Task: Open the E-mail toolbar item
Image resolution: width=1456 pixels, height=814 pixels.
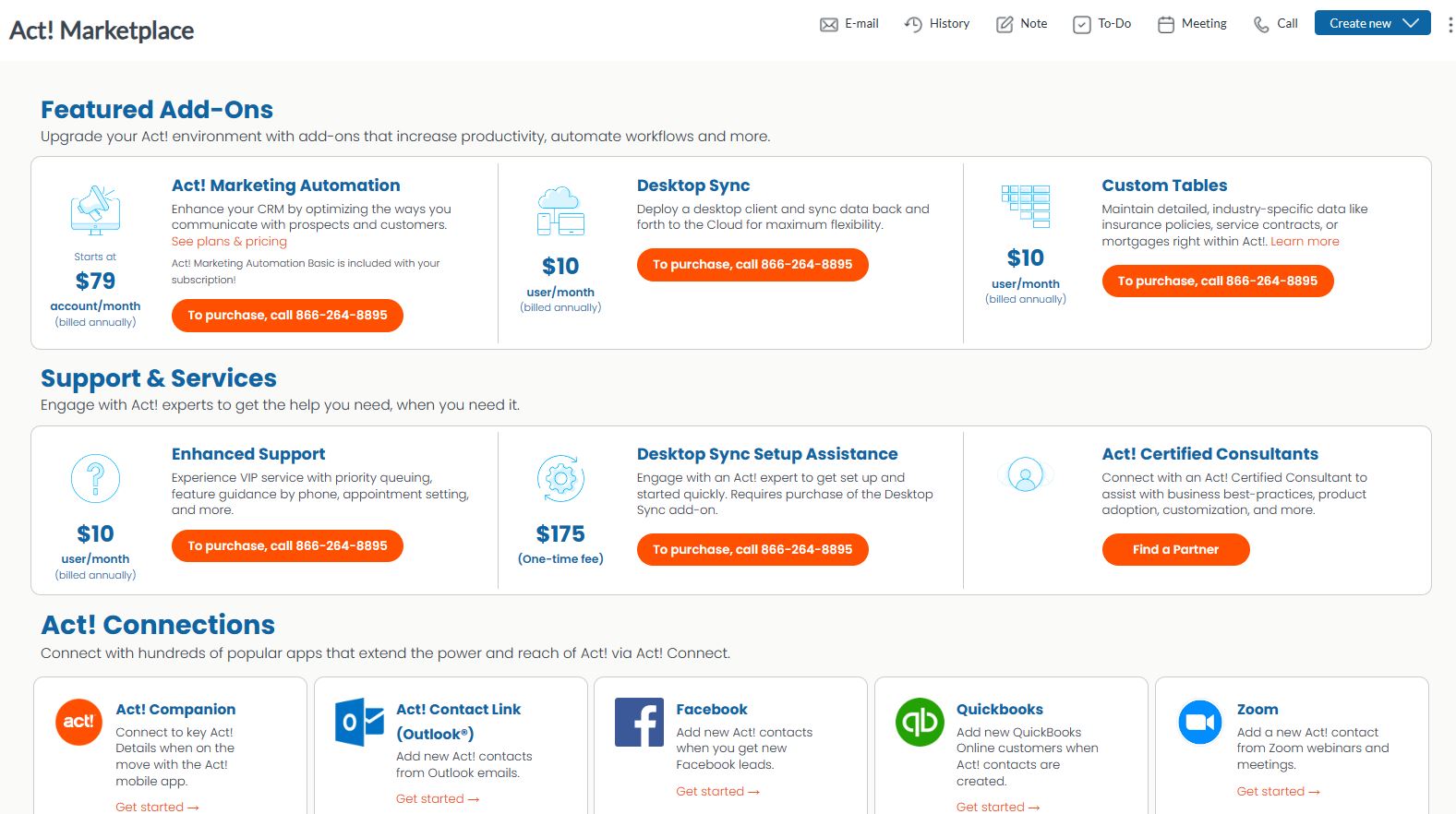Action: click(x=849, y=24)
